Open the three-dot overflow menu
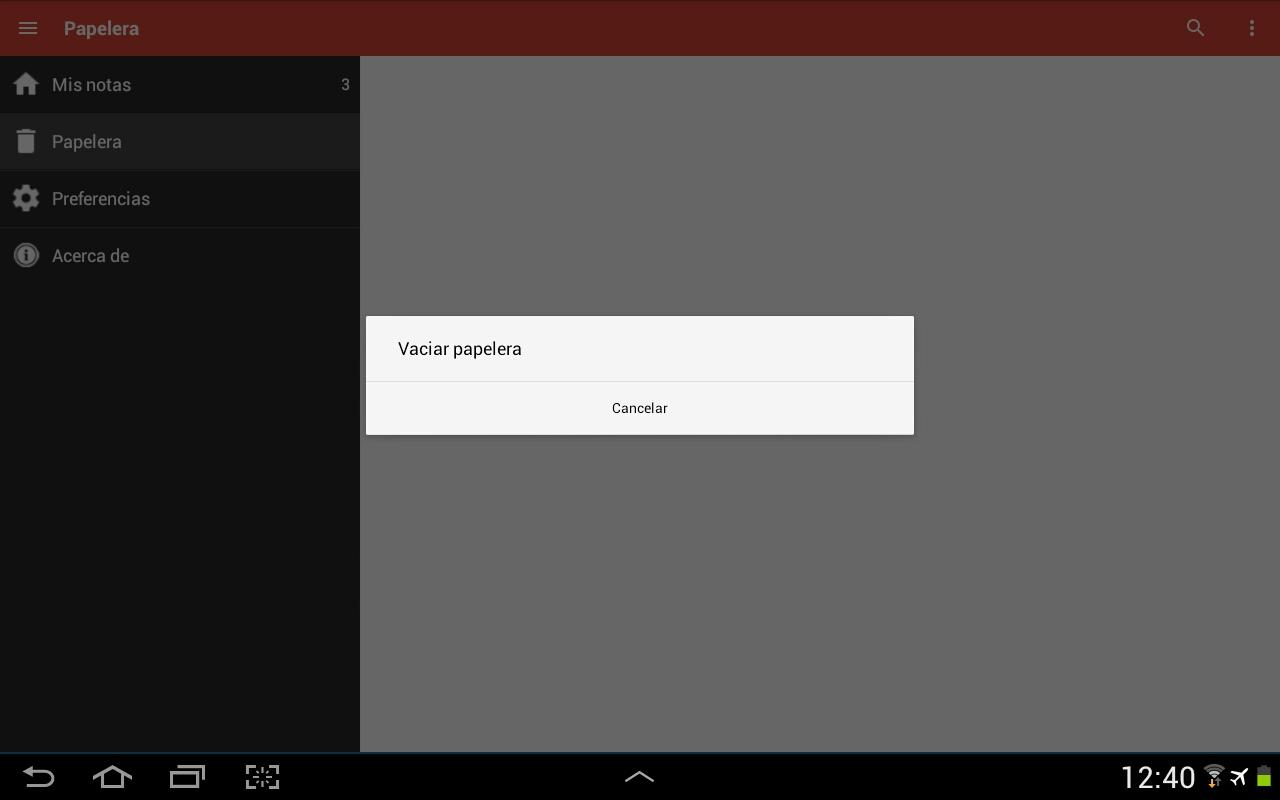Screen dimensions: 1280x800 click(x=1251, y=28)
